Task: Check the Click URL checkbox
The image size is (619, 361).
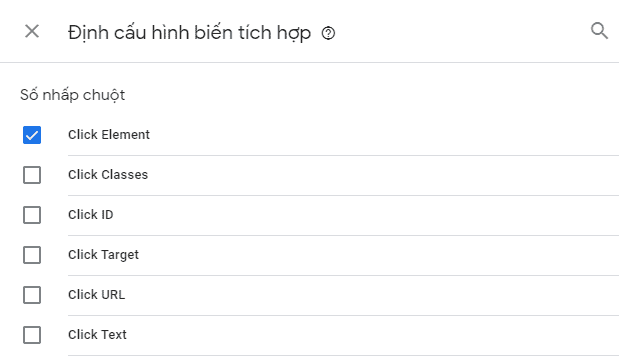Action: click(x=32, y=295)
